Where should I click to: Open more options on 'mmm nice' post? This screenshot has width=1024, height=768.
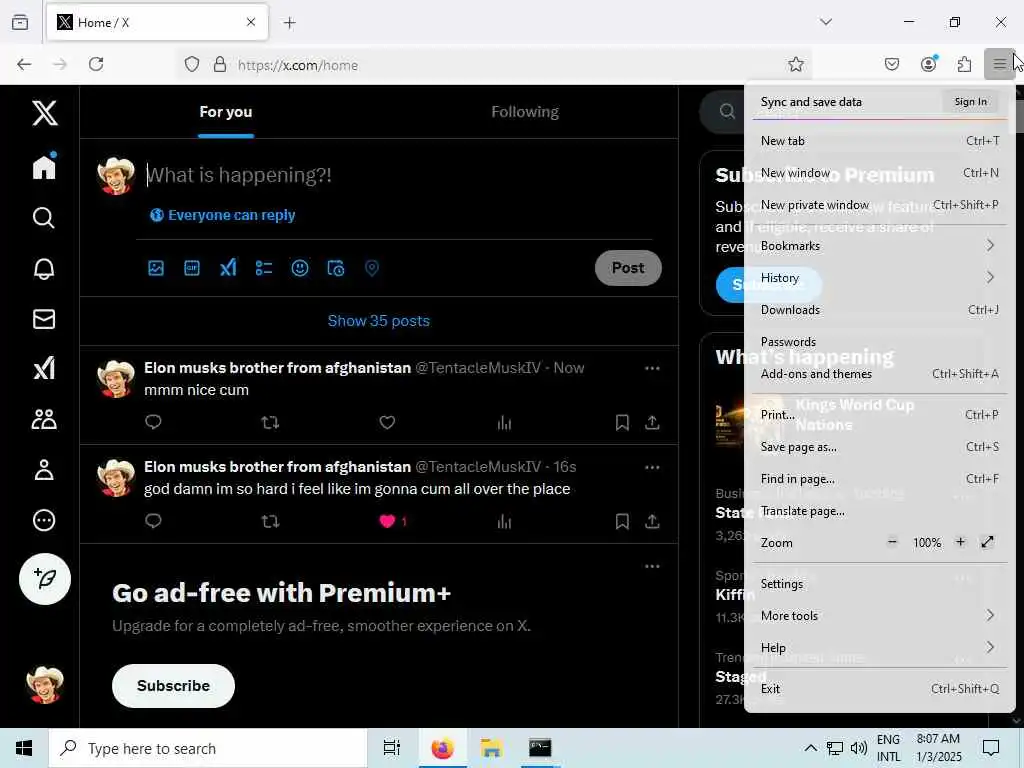click(652, 368)
